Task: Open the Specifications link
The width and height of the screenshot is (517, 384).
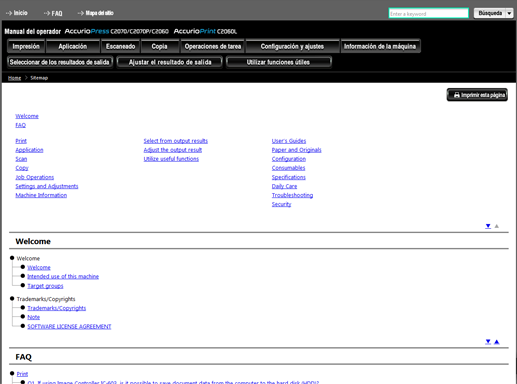Action: point(288,177)
